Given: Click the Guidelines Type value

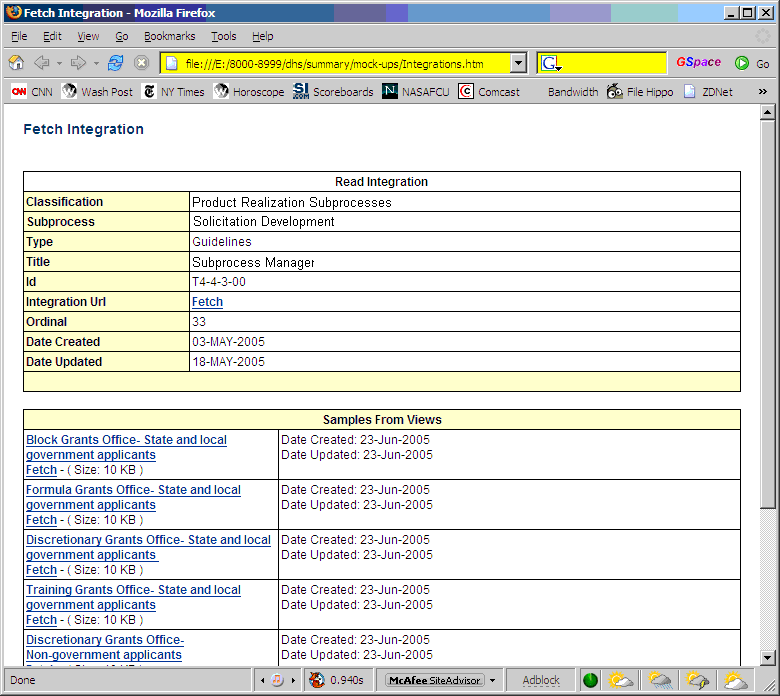Looking at the screenshot, I should [x=221, y=242].
